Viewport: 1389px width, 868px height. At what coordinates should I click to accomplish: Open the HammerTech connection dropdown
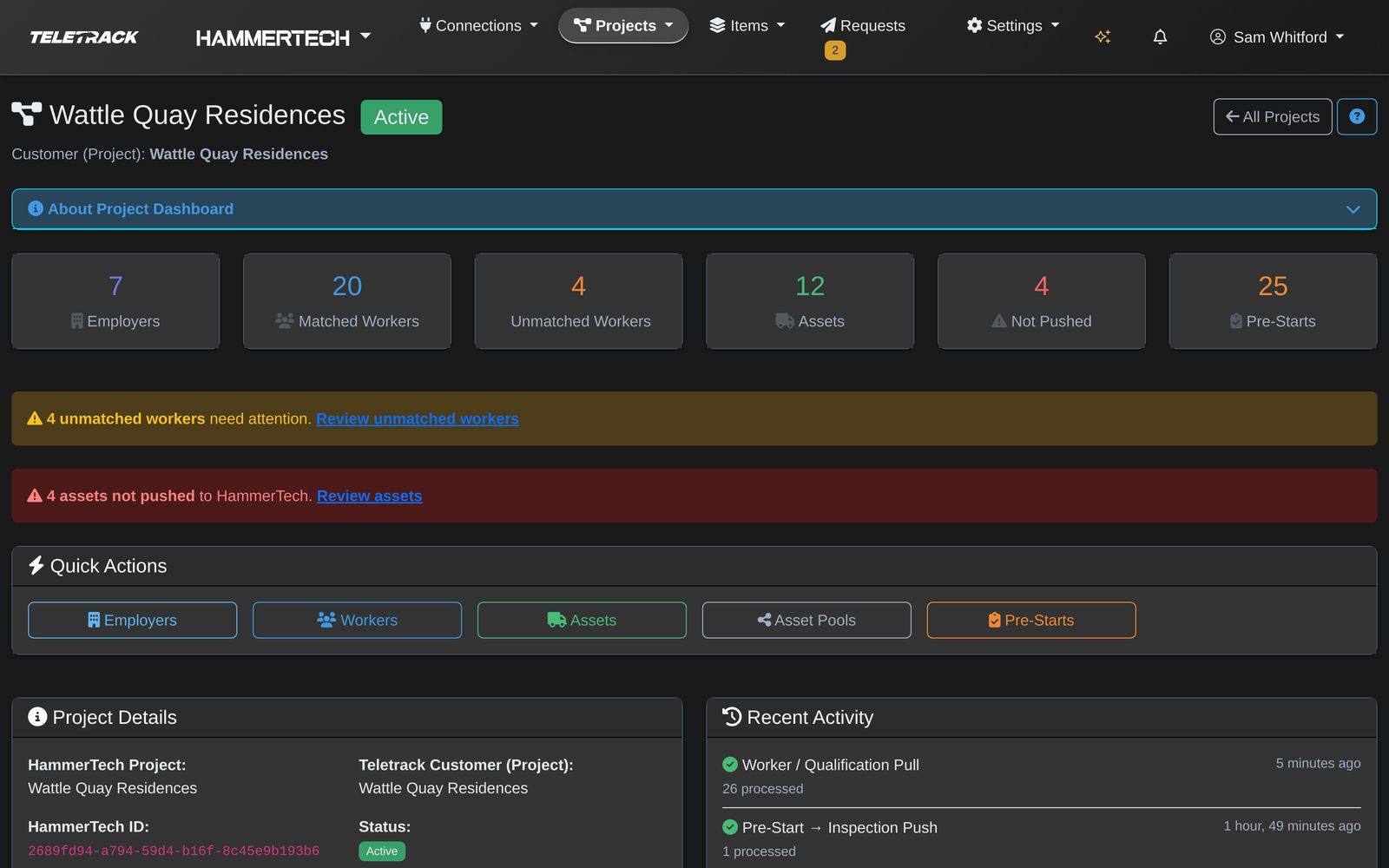283,37
